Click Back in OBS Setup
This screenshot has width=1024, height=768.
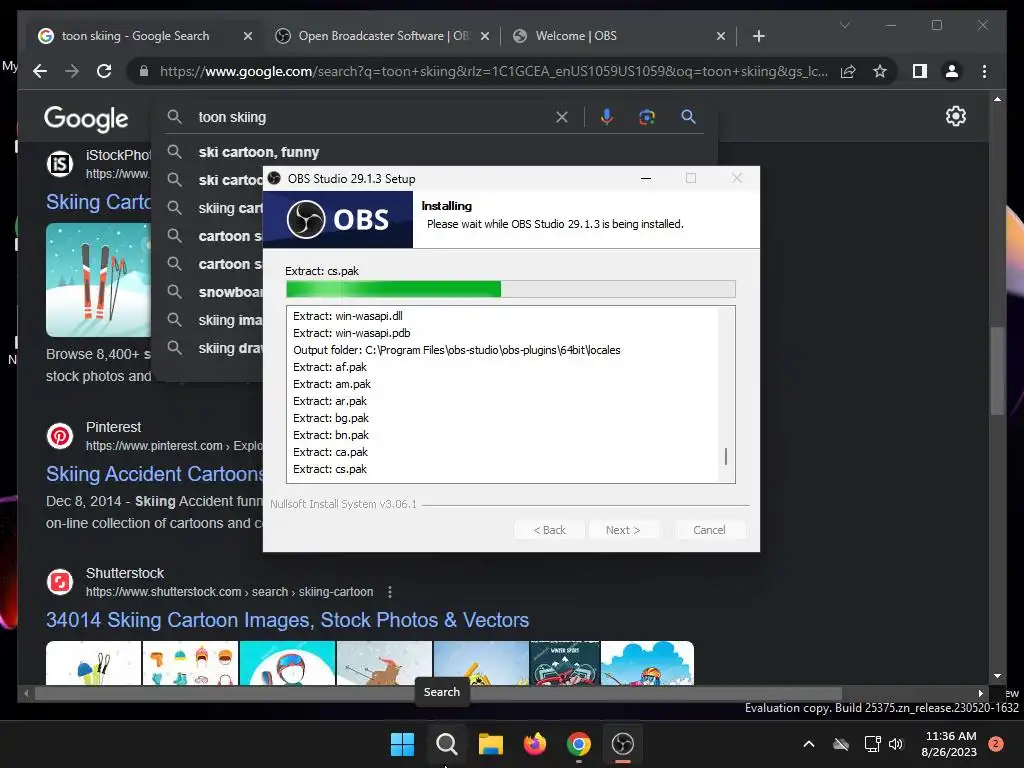coord(549,530)
